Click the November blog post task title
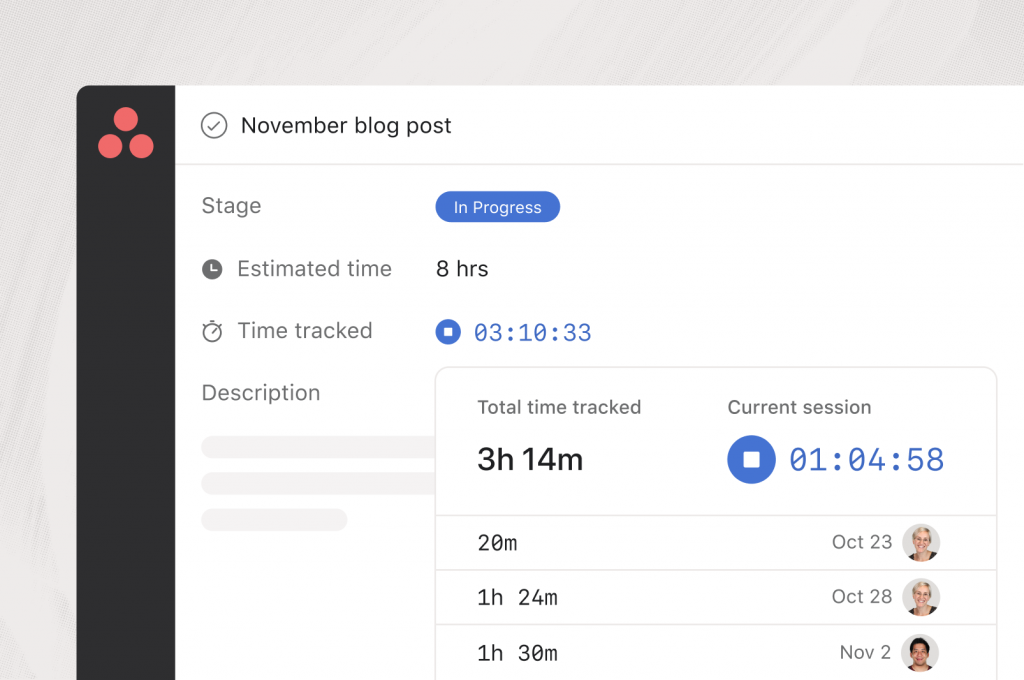The height and width of the screenshot is (680, 1024). tap(345, 126)
